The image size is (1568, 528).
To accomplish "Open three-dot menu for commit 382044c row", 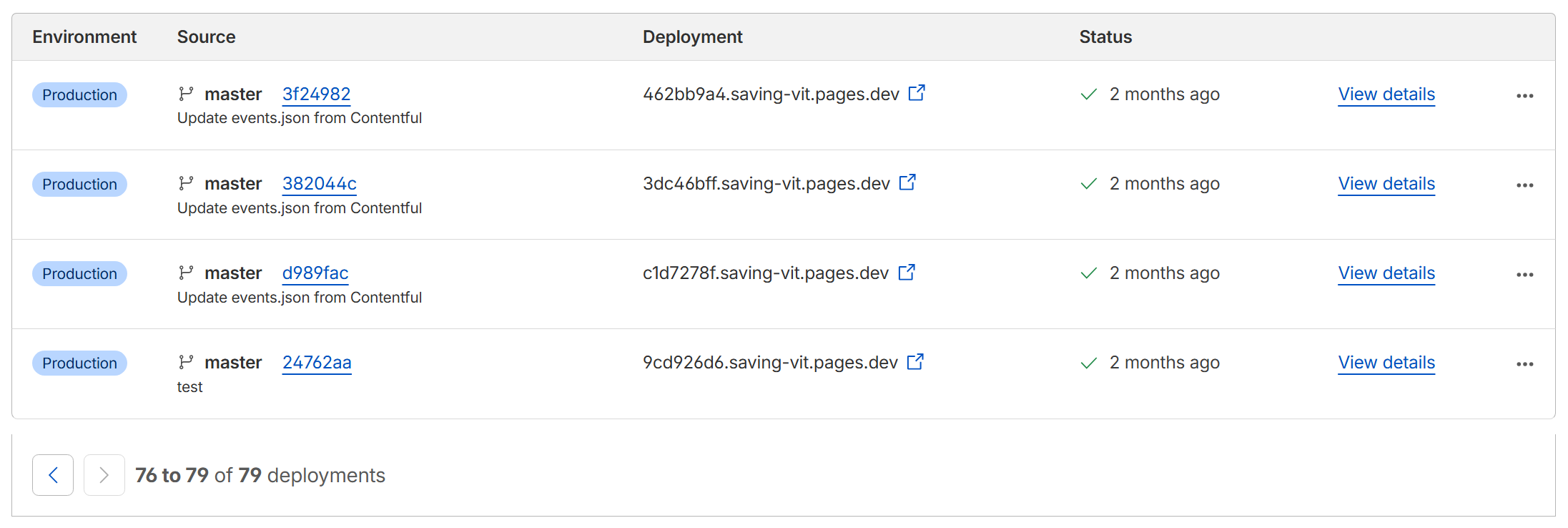I will 1524,185.
